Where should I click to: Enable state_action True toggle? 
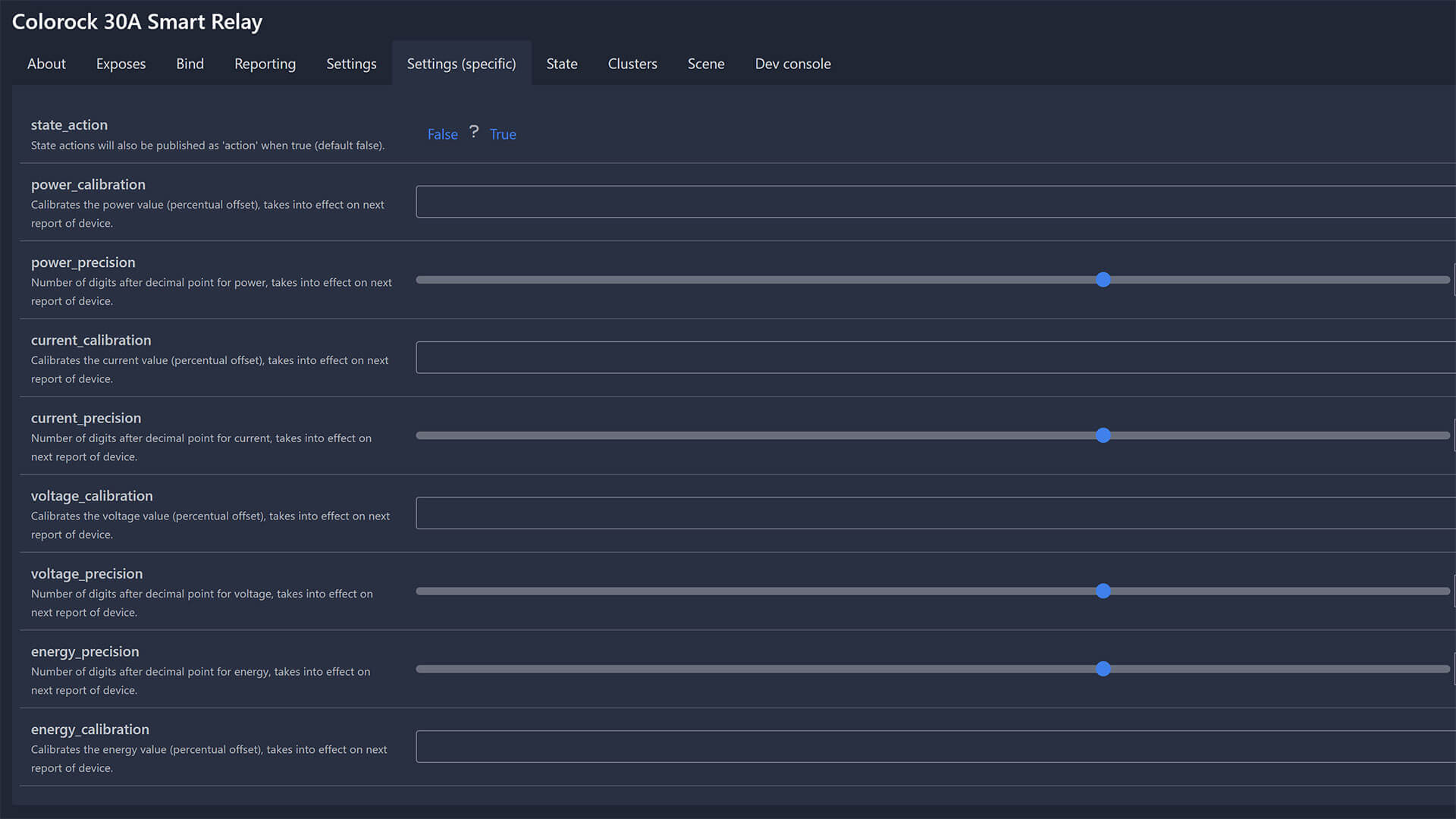click(x=503, y=134)
